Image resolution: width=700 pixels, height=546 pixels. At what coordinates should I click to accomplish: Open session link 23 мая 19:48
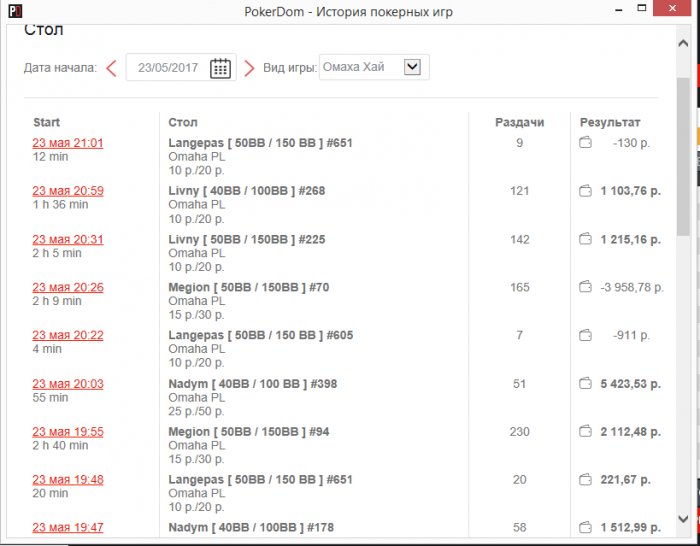point(68,480)
